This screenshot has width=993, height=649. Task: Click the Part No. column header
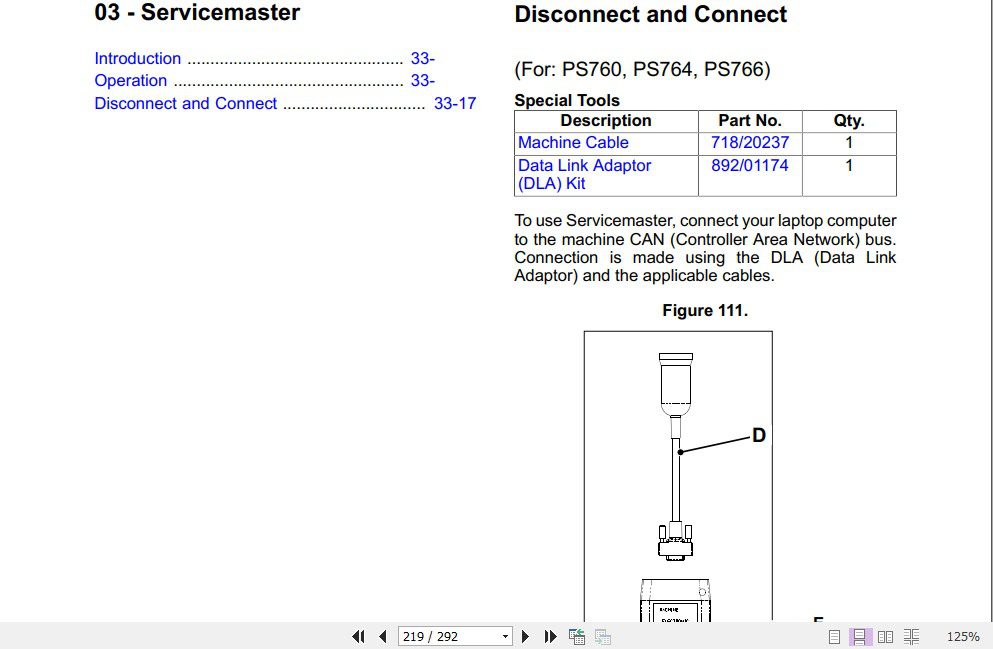tap(750, 121)
